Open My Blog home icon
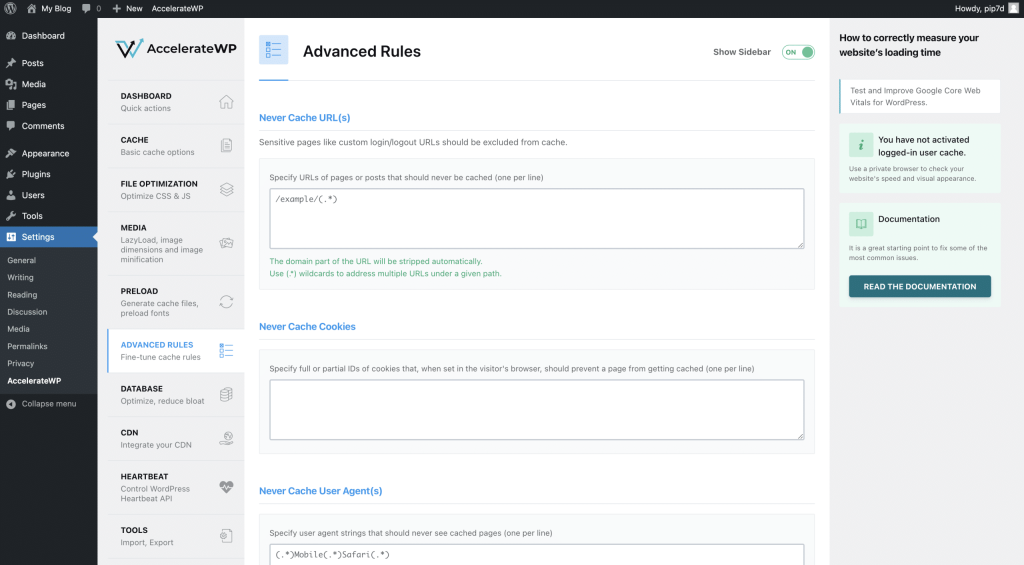Screen dimensions: 1024x565 click(31, 8)
